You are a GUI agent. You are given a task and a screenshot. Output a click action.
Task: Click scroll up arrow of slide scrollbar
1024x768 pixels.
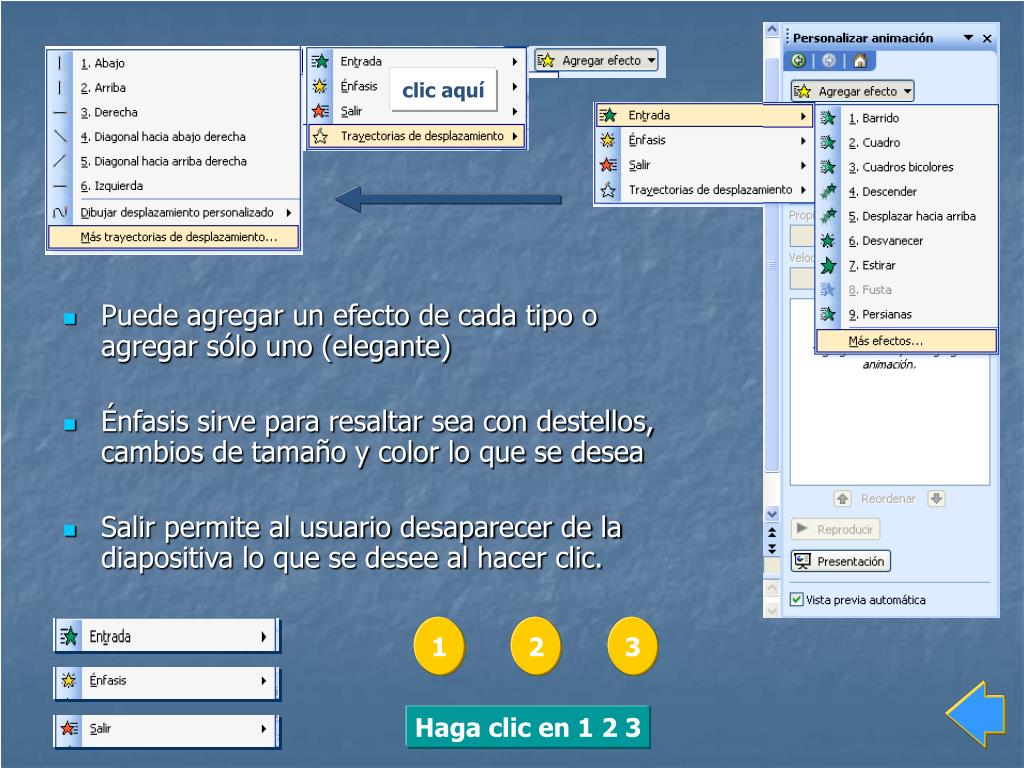click(x=772, y=29)
